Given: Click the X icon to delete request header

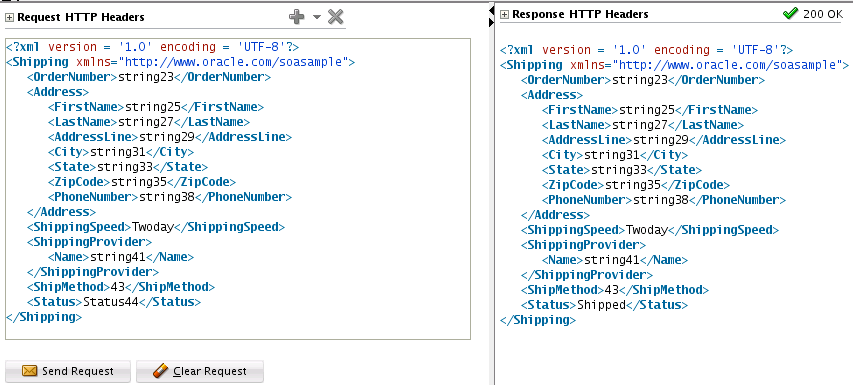Looking at the screenshot, I should pos(336,17).
